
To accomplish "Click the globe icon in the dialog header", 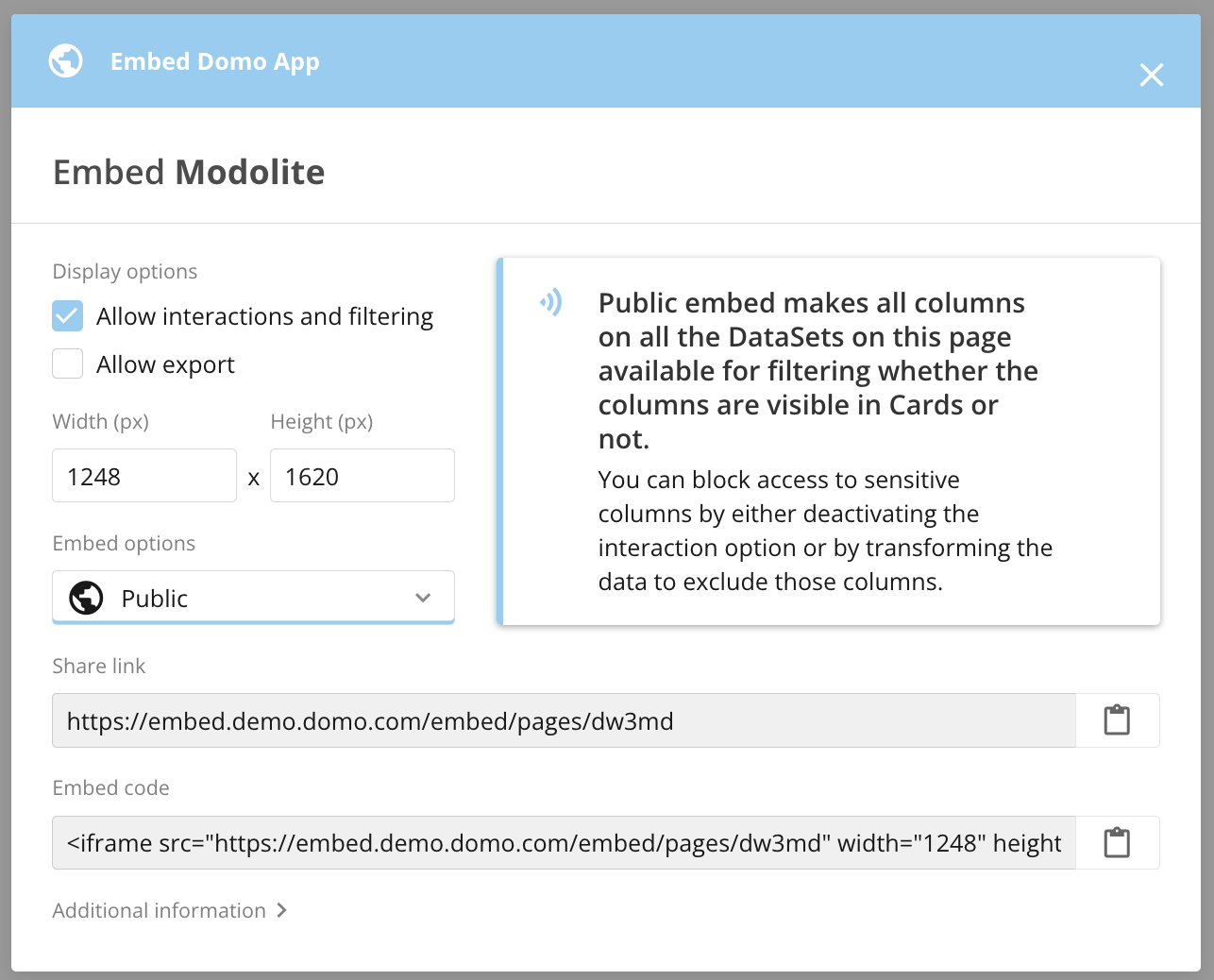I will pos(66,61).
